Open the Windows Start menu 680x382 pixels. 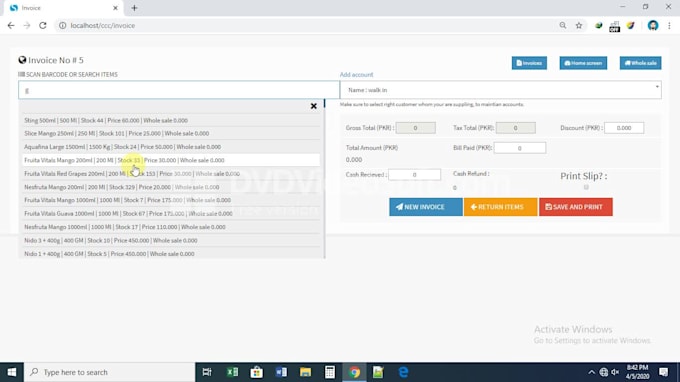tap(12, 372)
